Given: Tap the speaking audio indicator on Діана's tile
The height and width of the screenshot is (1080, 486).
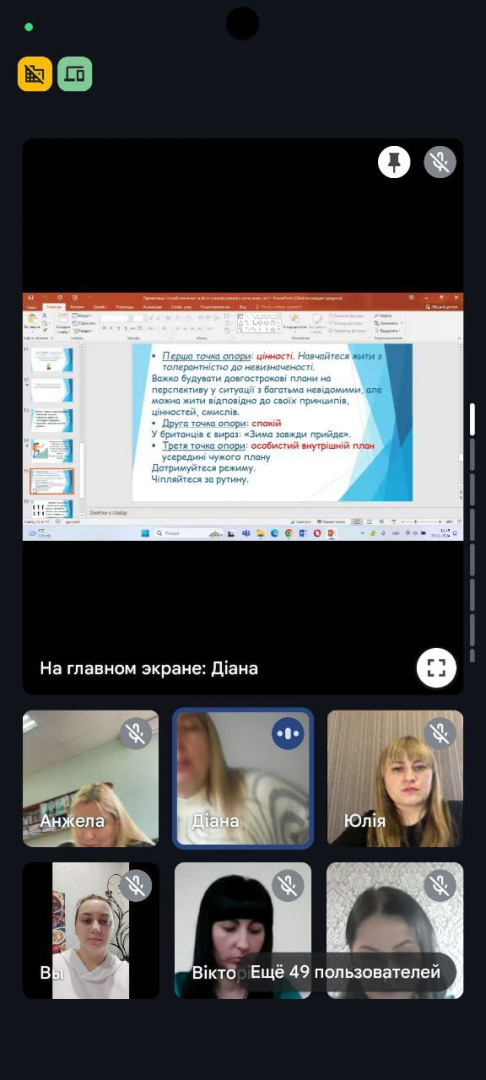Looking at the screenshot, I should click(288, 733).
